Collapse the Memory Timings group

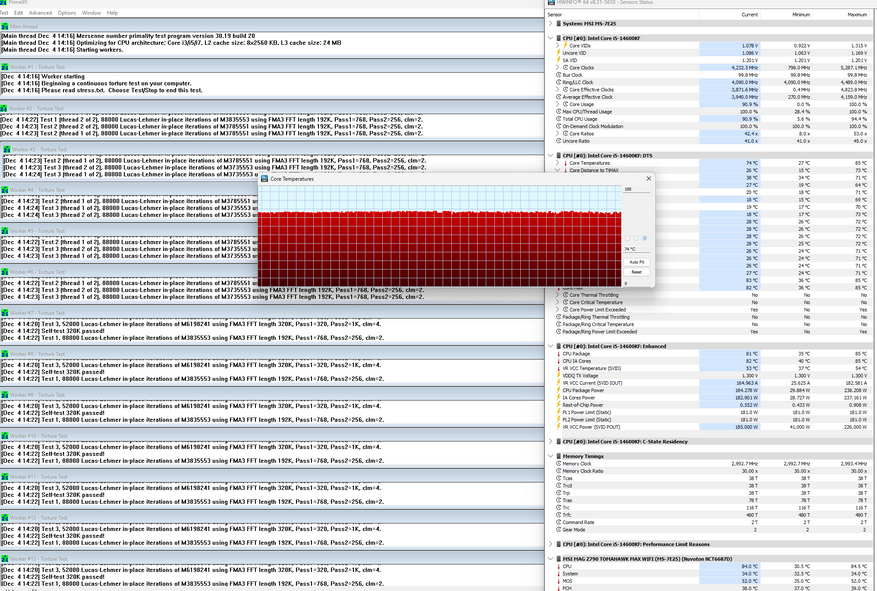coord(550,456)
